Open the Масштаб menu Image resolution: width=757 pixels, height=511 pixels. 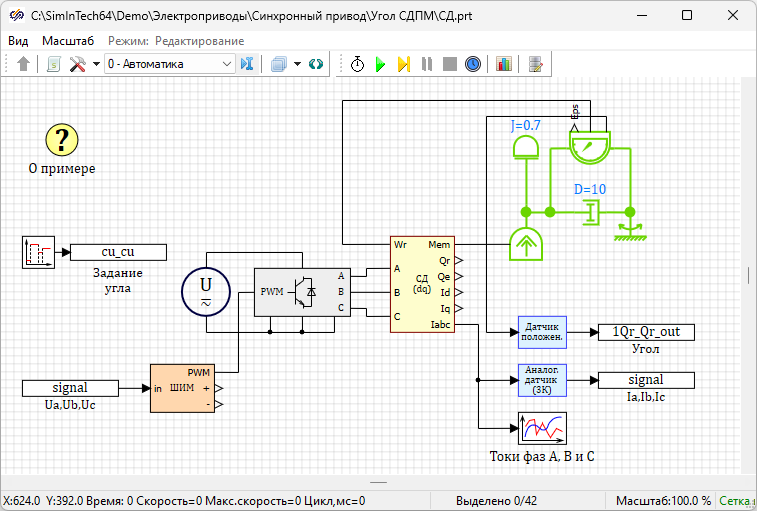(68, 41)
